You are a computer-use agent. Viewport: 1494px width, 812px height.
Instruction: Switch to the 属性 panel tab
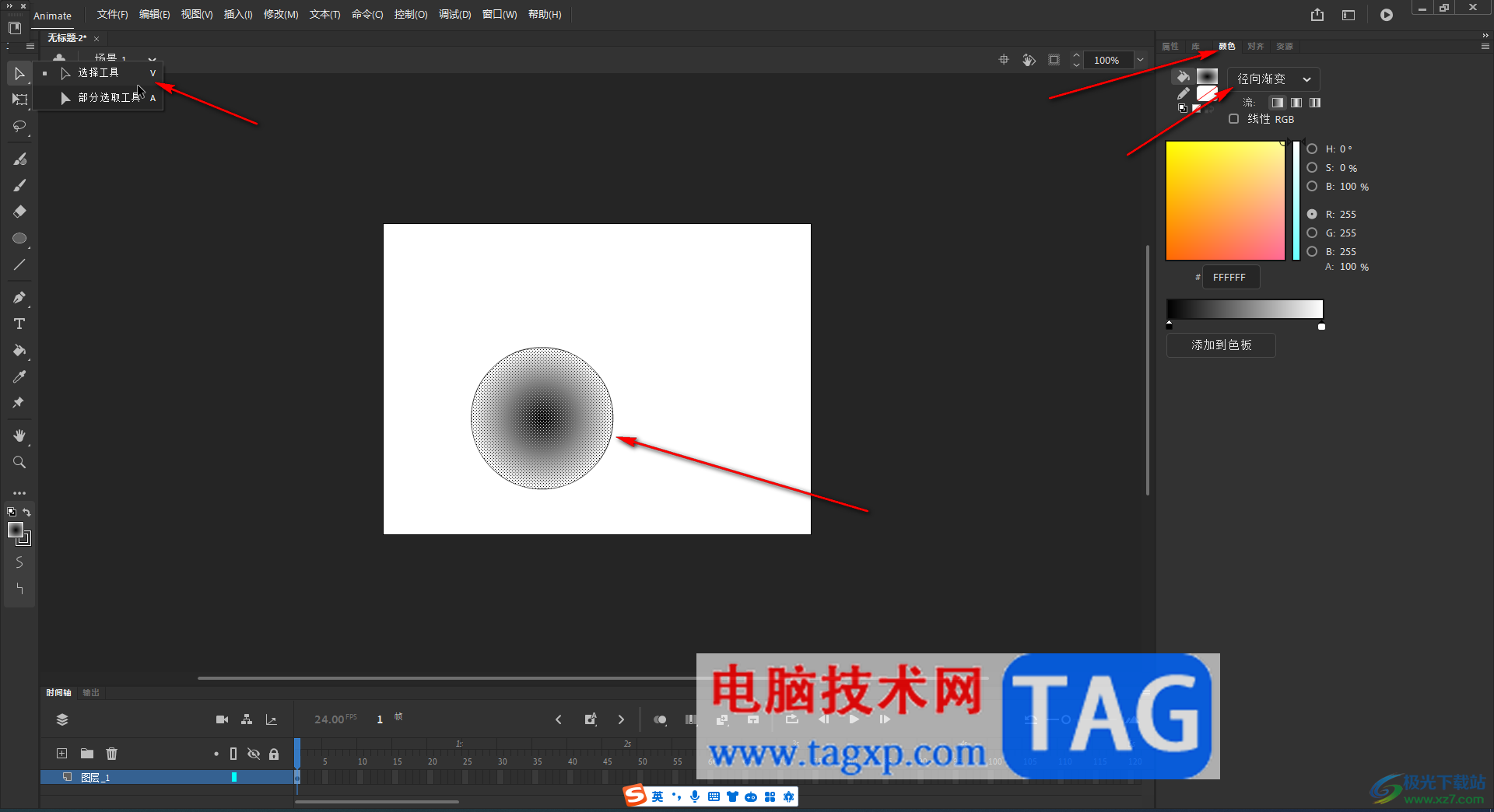pos(1170,47)
